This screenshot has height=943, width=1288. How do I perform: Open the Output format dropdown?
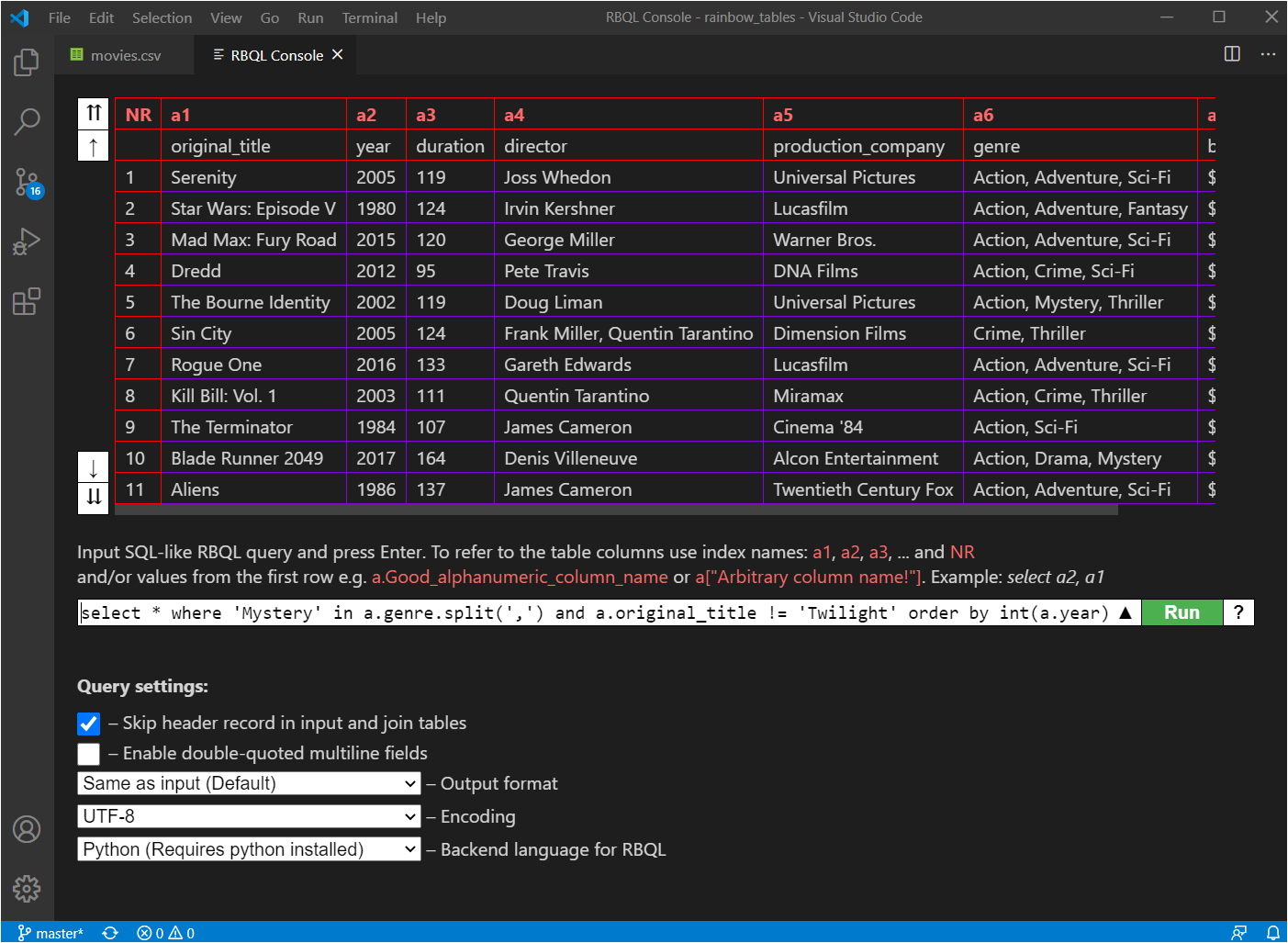[248, 783]
